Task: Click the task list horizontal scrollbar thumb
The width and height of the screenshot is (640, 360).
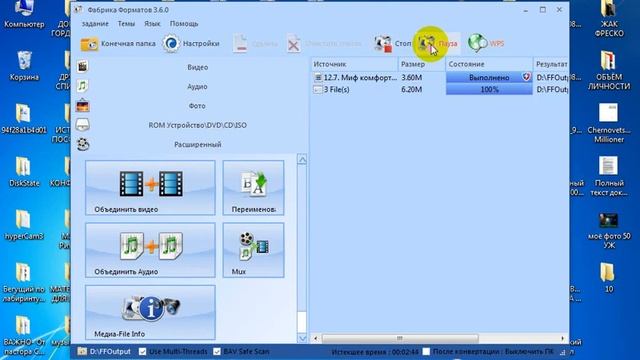Action: tap(400, 338)
